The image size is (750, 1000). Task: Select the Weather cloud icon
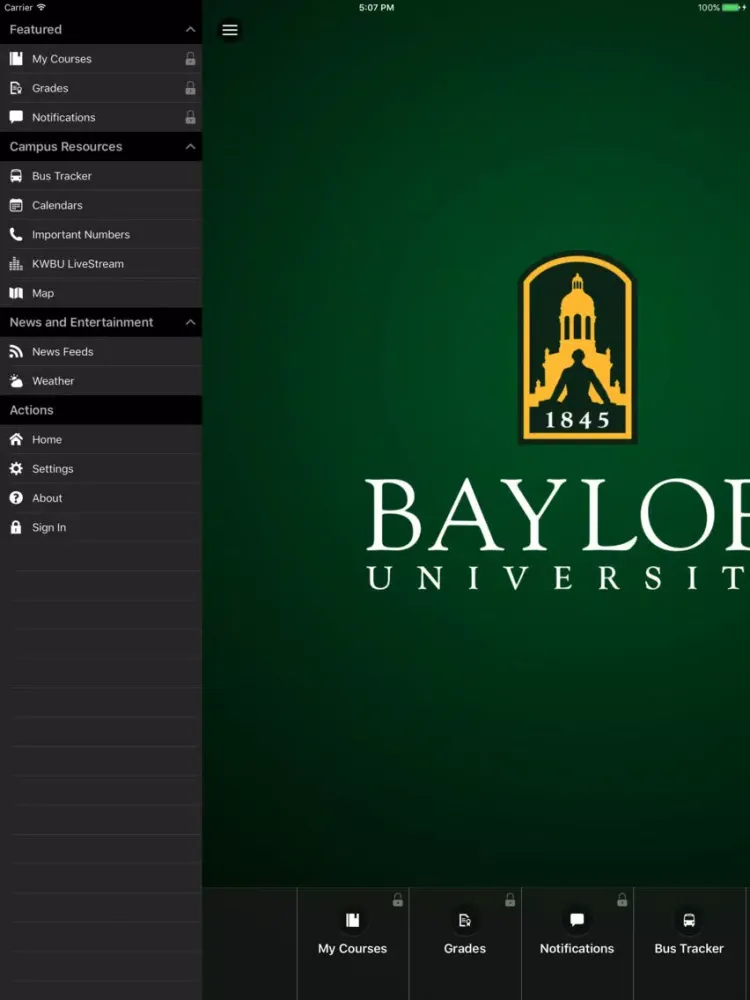pyautogui.click(x=16, y=381)
